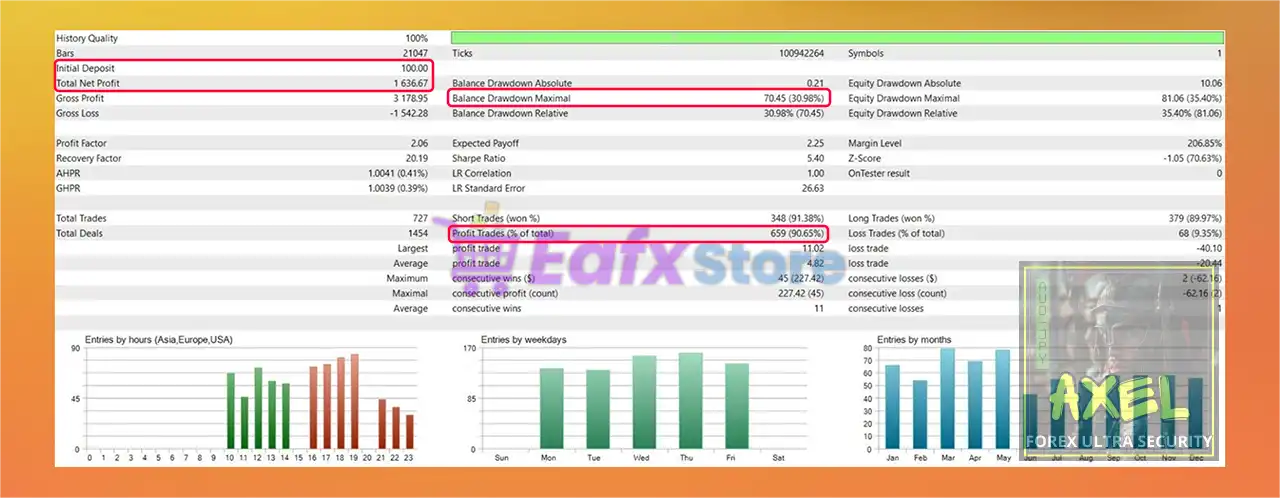Click the Mar bar in months chart
This screenshot has width=1280, height=498.
(x=947, y=399)
